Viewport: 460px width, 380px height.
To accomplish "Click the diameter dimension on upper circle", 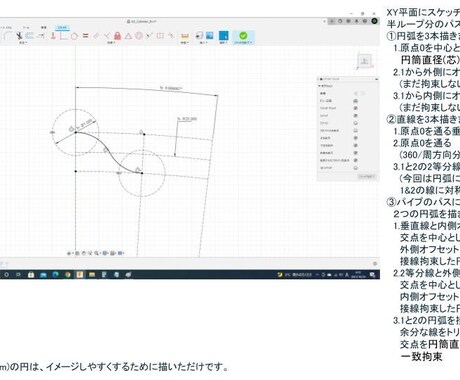I will (83, 124).
